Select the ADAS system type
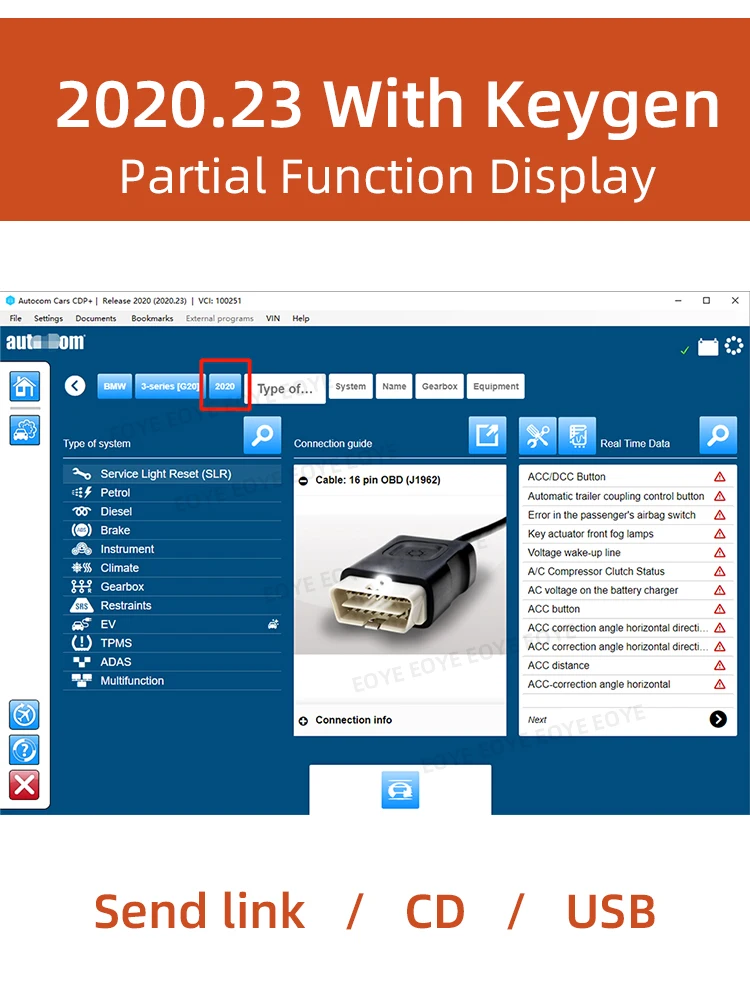The width and height of the screenshot is (750, 1000). tap(172, 662)
